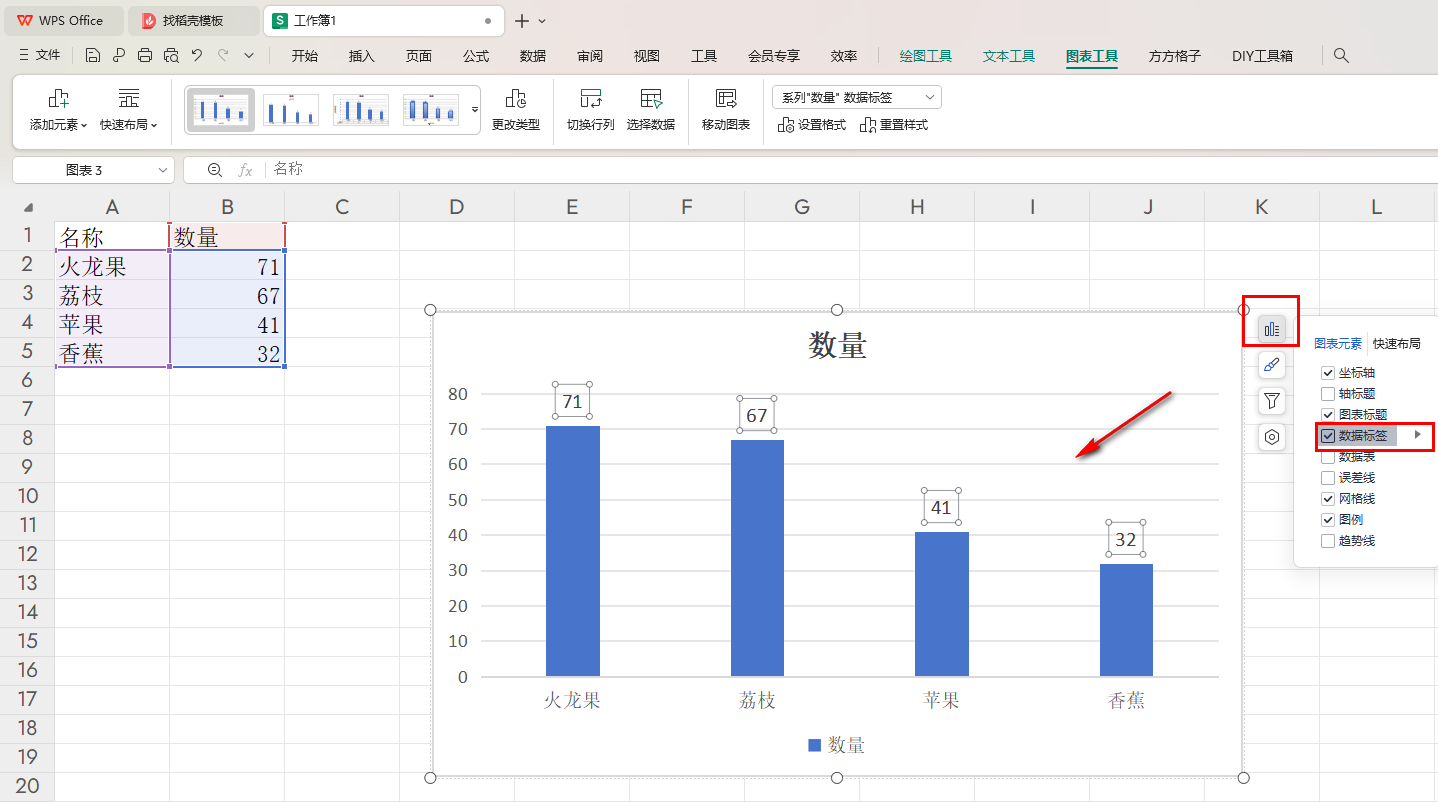Uncheck the 图例 checkbox
Viewport: 1438px width, 802px height.
(x=1328, y=520)
